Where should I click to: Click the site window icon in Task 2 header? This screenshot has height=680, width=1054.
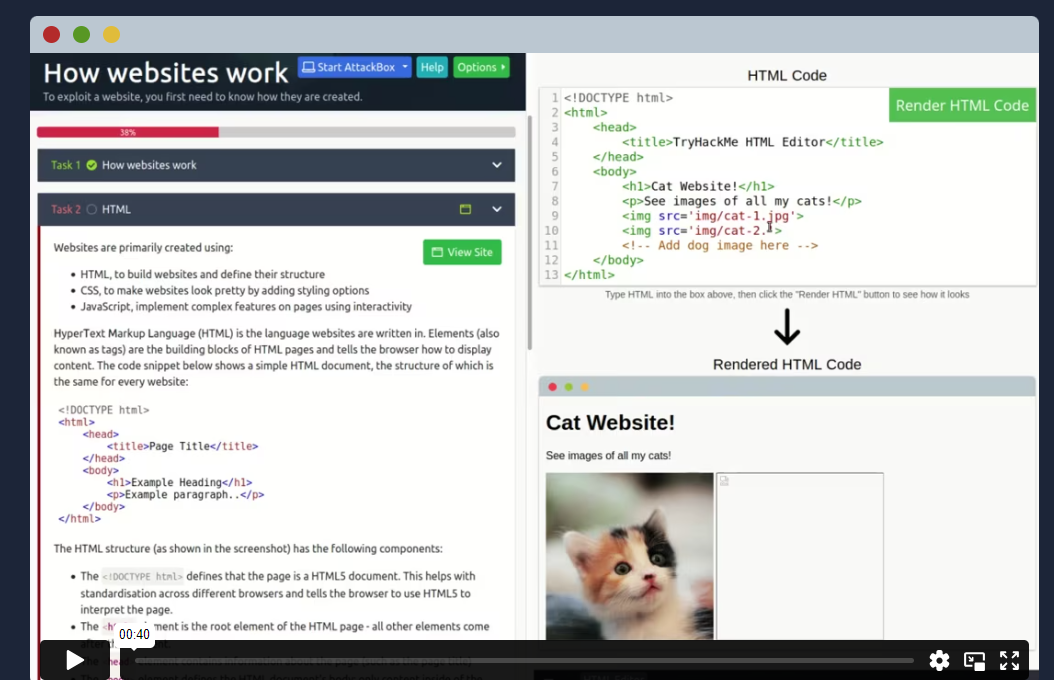(x=465, y=210)
